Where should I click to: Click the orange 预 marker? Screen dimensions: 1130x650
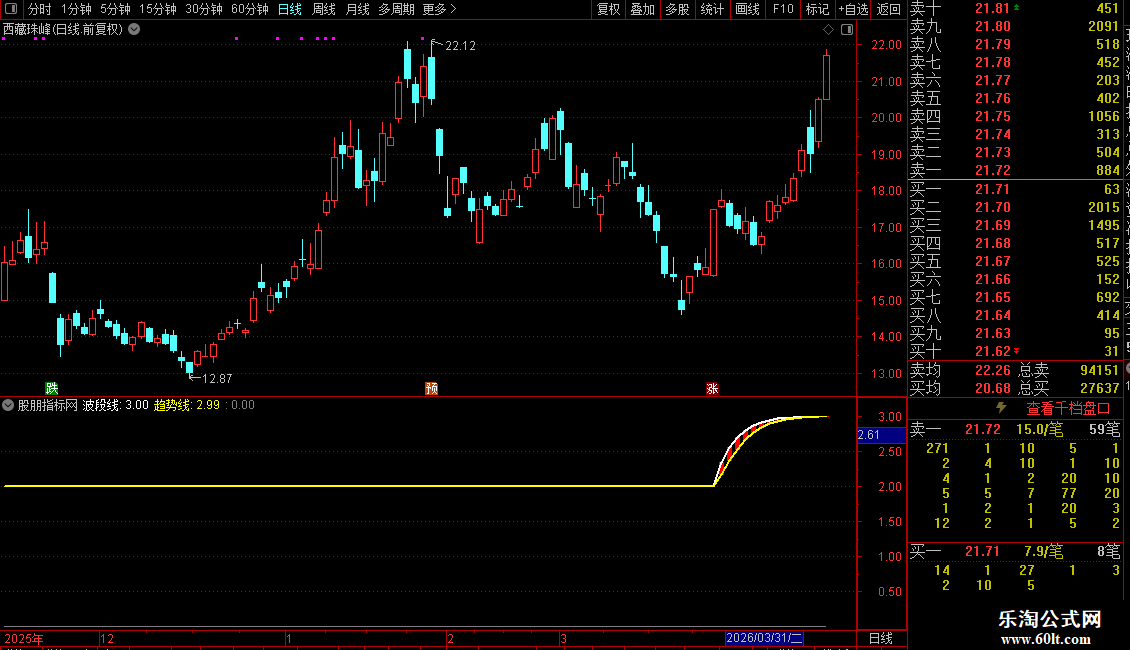[x=432, y=388]
